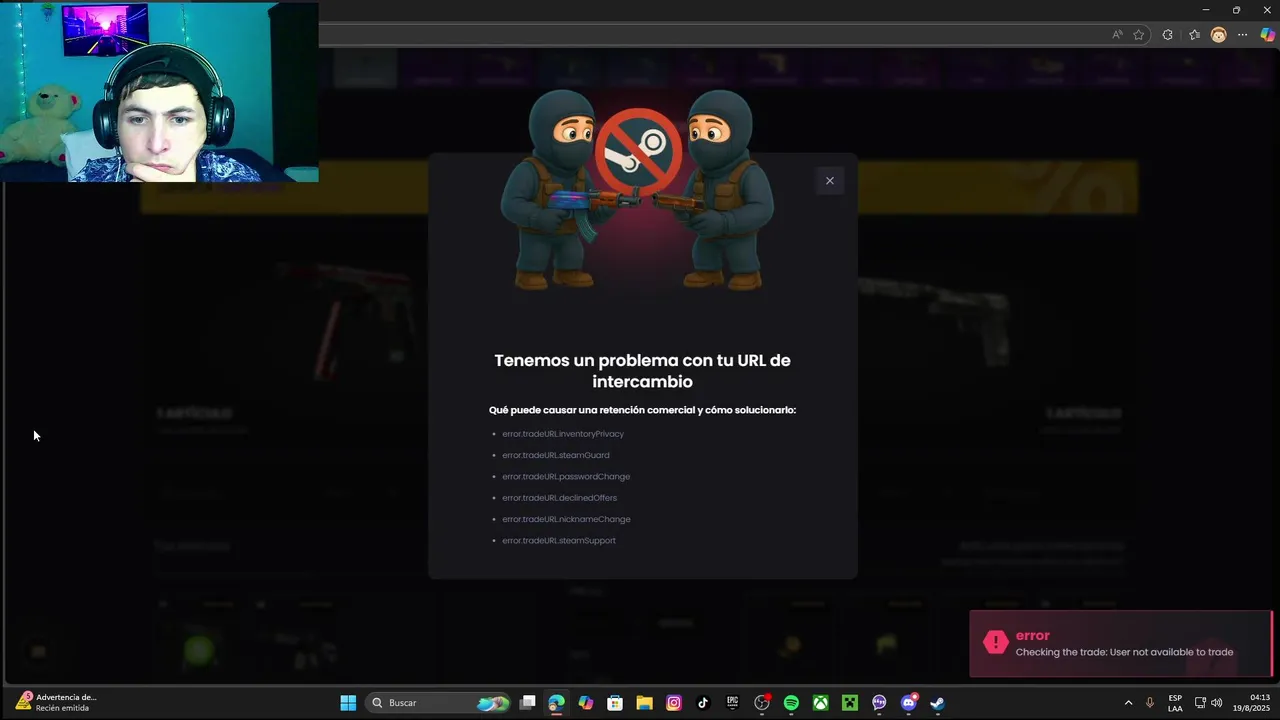Open the clock and date 04:13
Viewport: 1280px width, 720px height.
1252,703
